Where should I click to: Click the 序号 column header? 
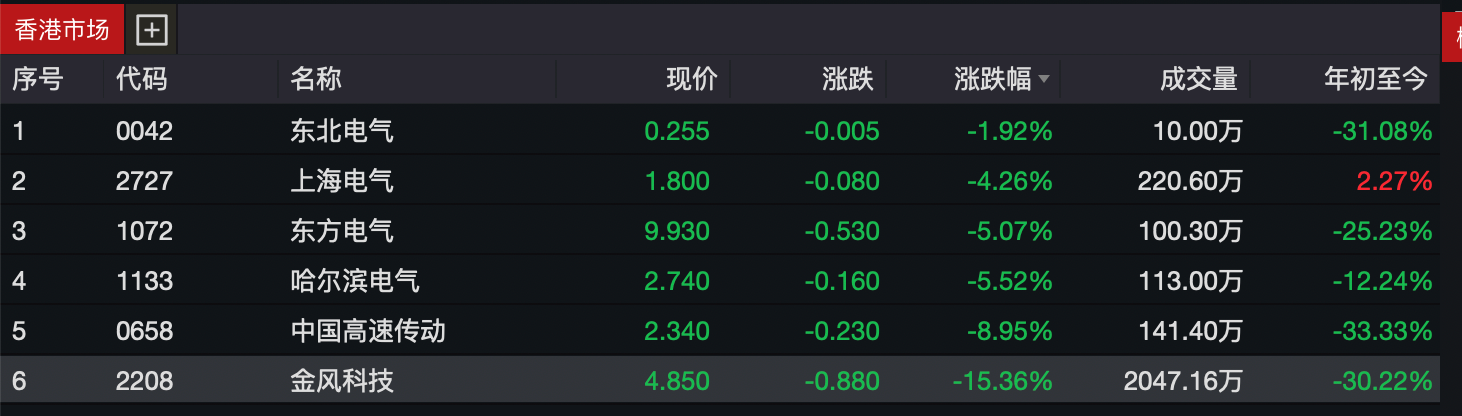point(38,80)
